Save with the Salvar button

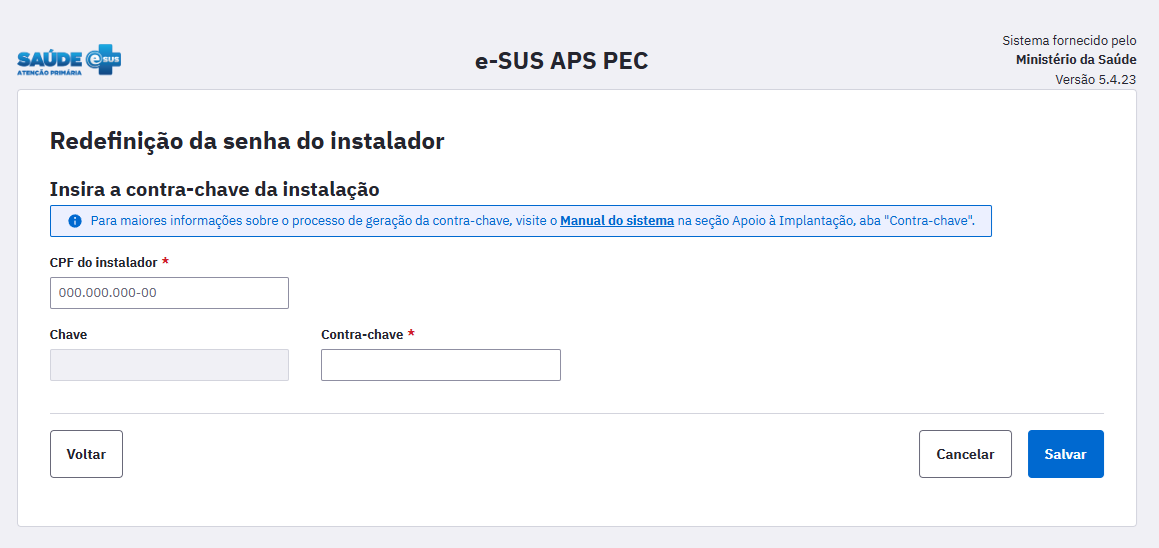click(1065, 454)
